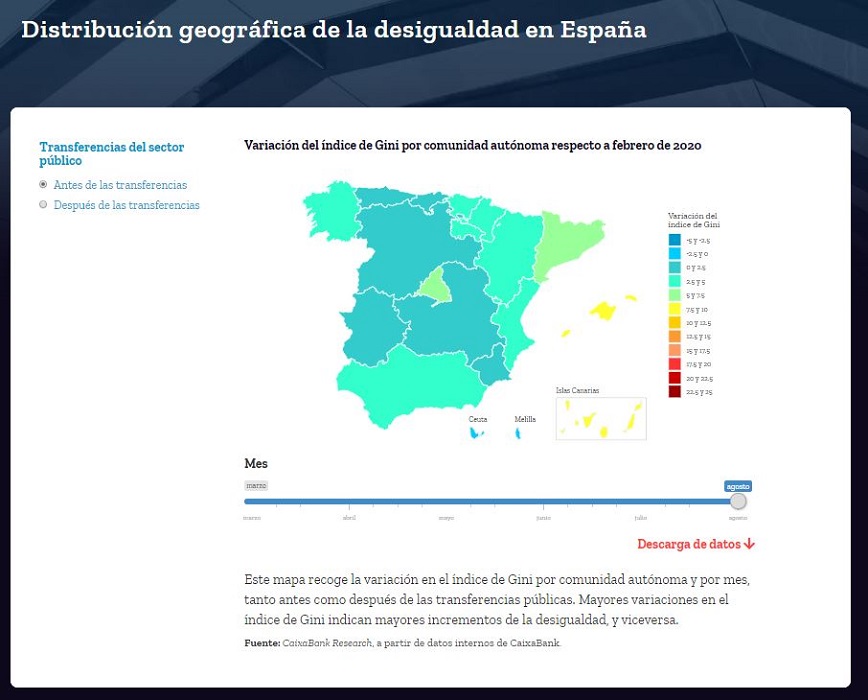Select the 'Después de las transferencias' radio option
This screenshot has height=700, width=868.
(x=43, y=205)
